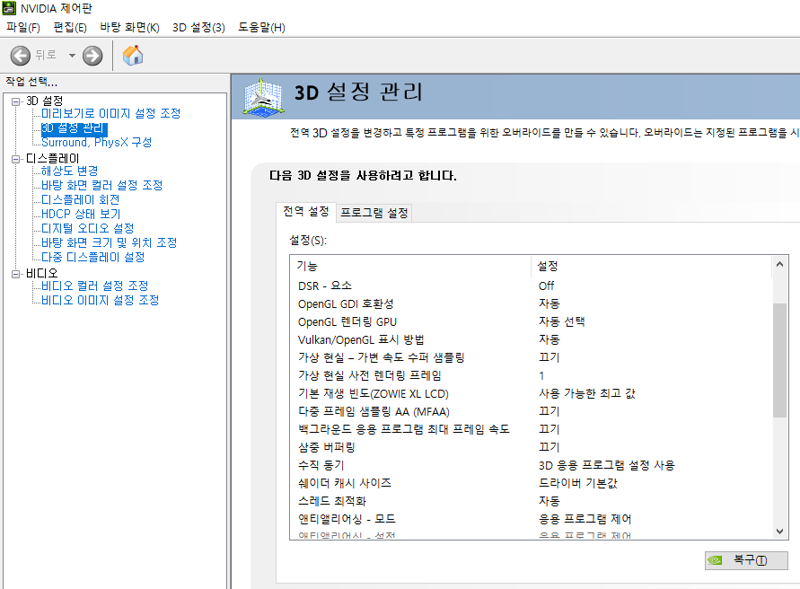This screenshot has width=800, height=589.
Task: Select 3D 설정 관리 in the tree
Action: [74, 128]
